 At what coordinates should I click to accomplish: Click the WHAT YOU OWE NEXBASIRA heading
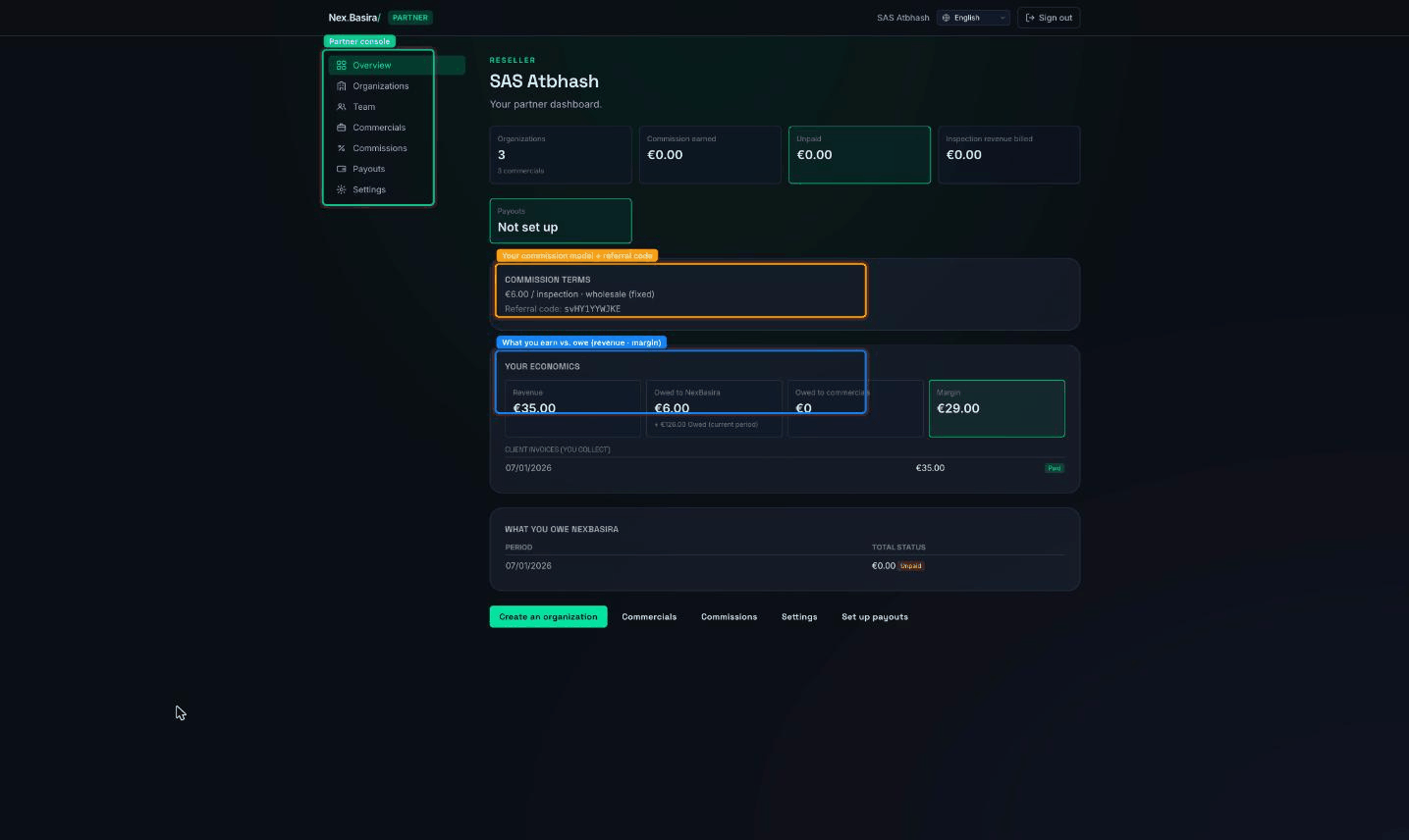(562, 529)
